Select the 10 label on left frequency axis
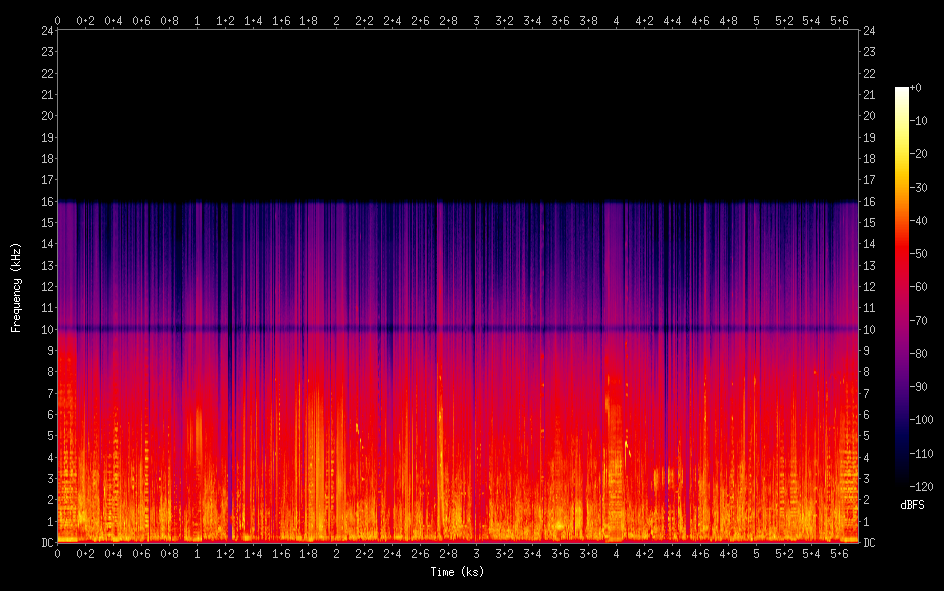The width and height of the screenshot is (944, 591). coord(46,329)
